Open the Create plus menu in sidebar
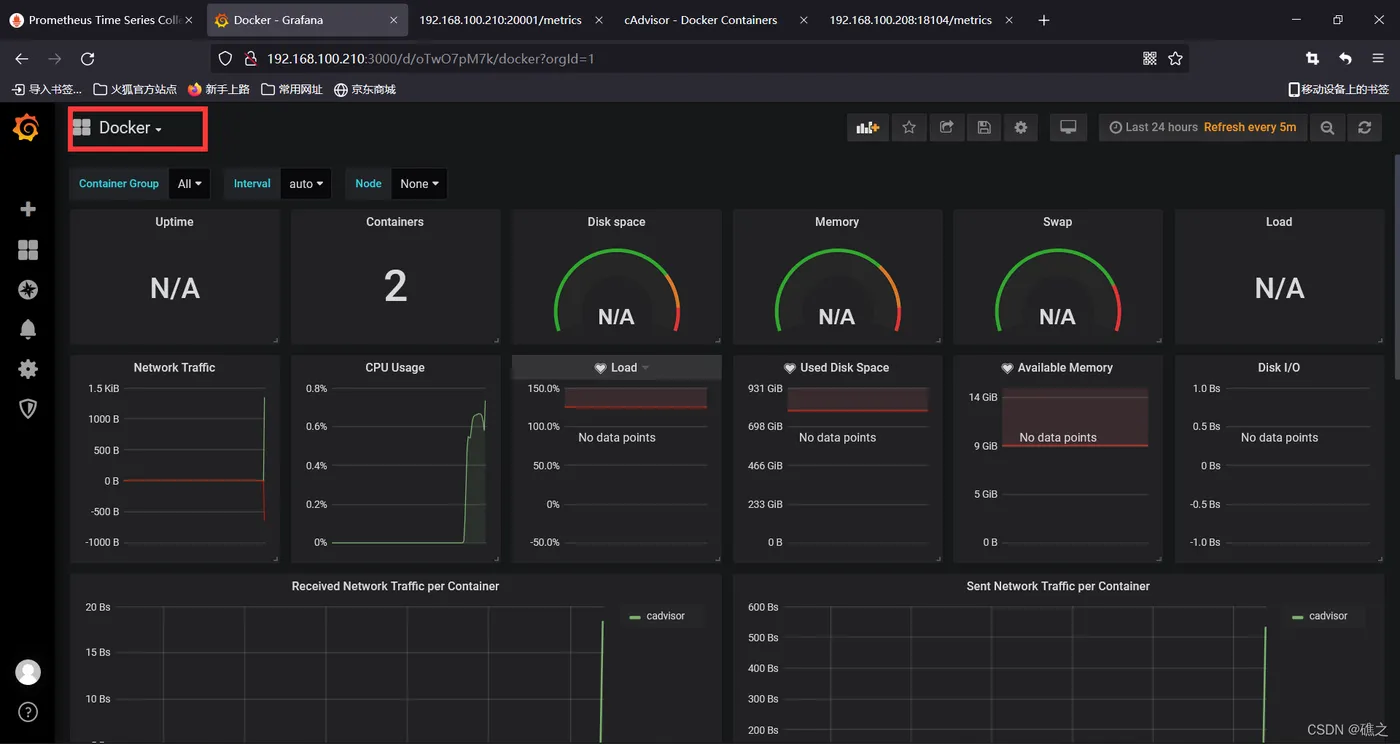The image size is (1400, 744). point(28,209)
